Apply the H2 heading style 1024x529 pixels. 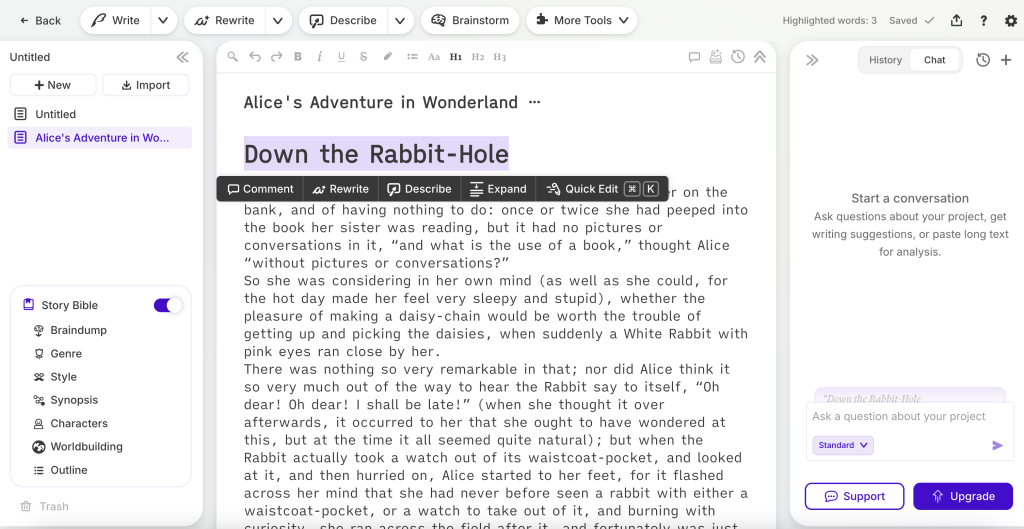(x=478, y=57)
